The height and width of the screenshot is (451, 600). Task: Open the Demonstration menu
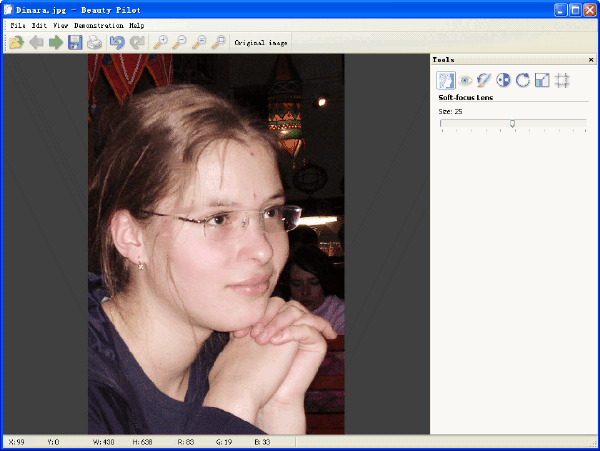pos(98,25)
